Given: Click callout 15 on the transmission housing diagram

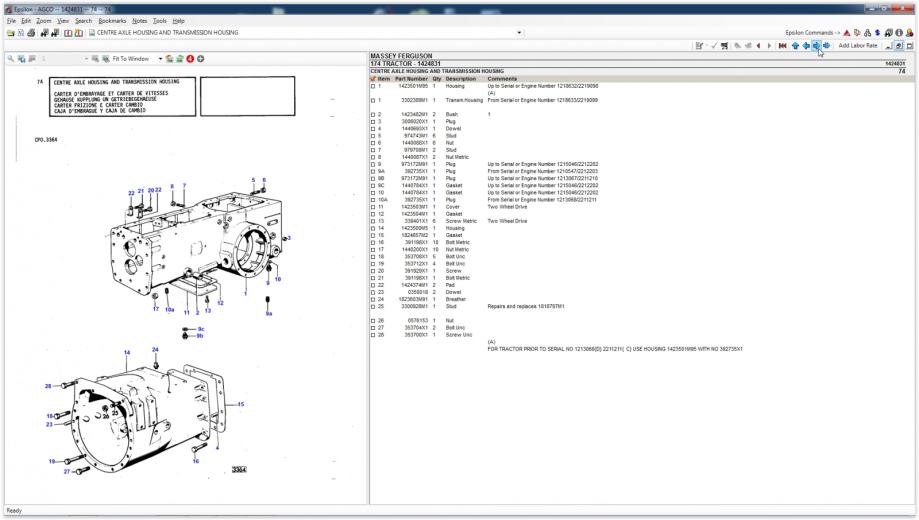Looking at the screenshot, I should click(241, 404).
